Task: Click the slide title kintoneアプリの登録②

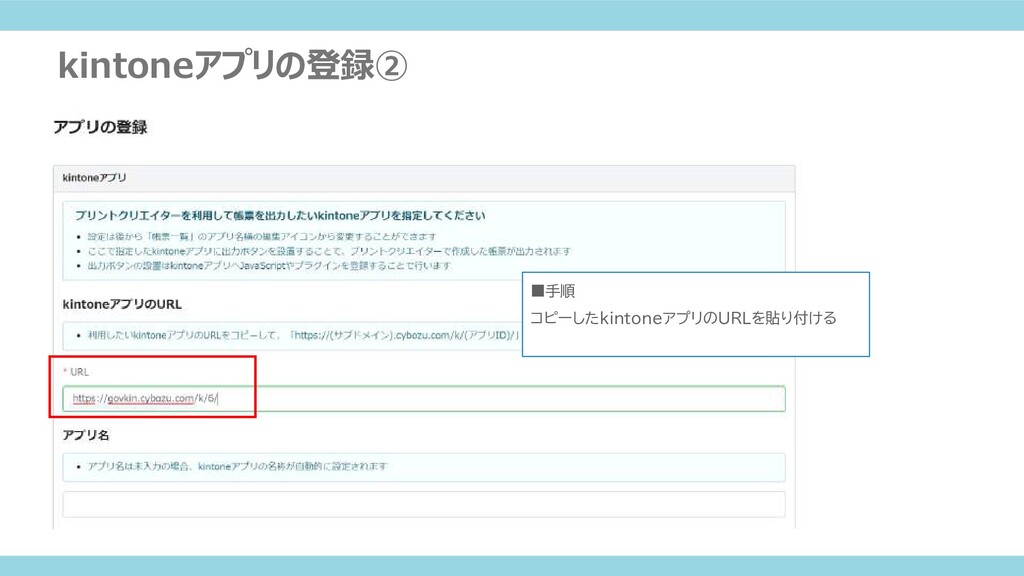Action: (232, 65)
